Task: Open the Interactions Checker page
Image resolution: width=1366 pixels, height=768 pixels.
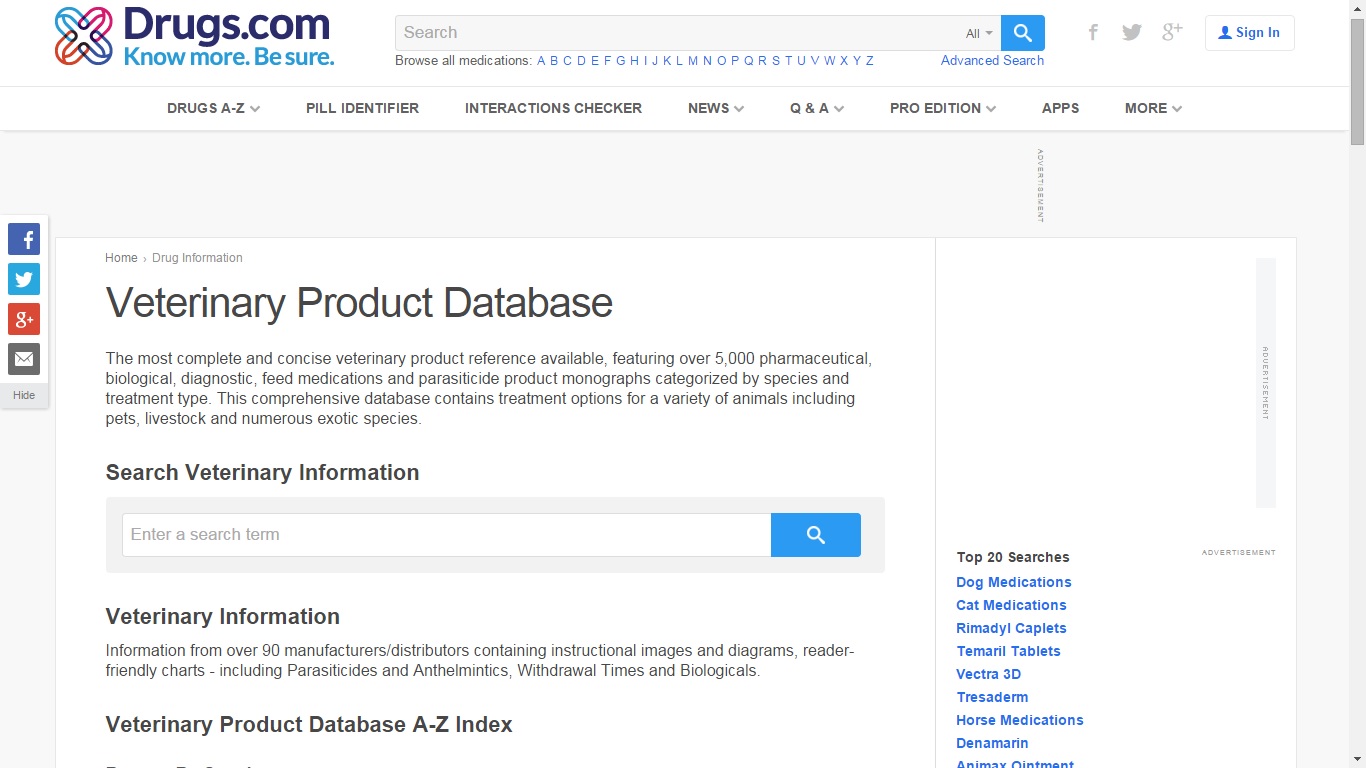Action: pos(553,108)
